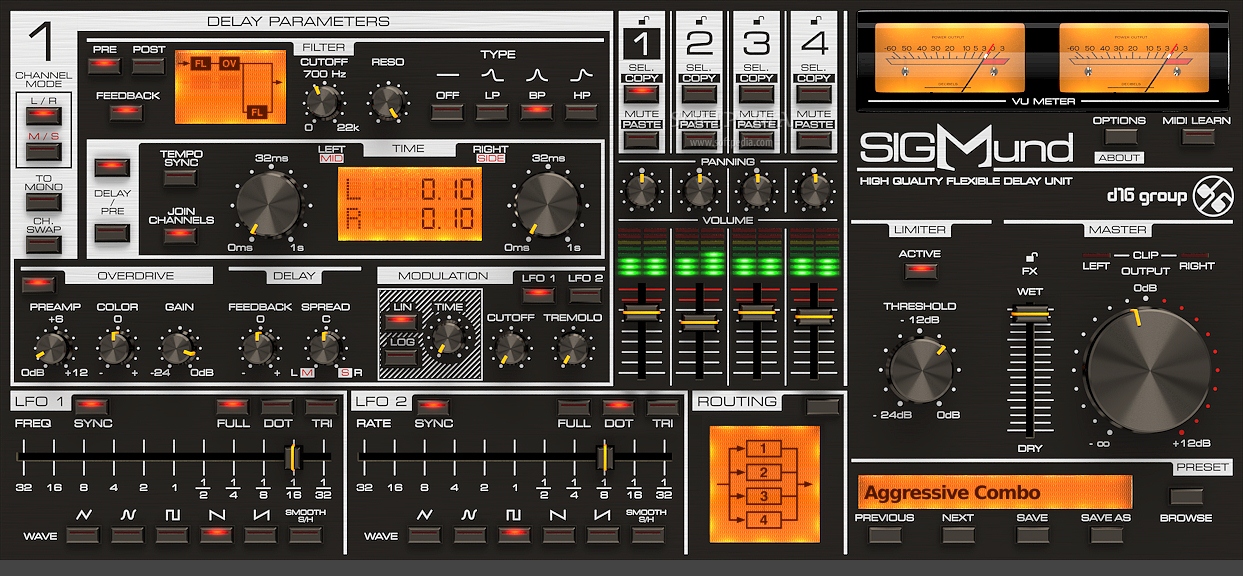Select LFO 2 first wave shape button
1243x576 pixels.
(426, 535)
